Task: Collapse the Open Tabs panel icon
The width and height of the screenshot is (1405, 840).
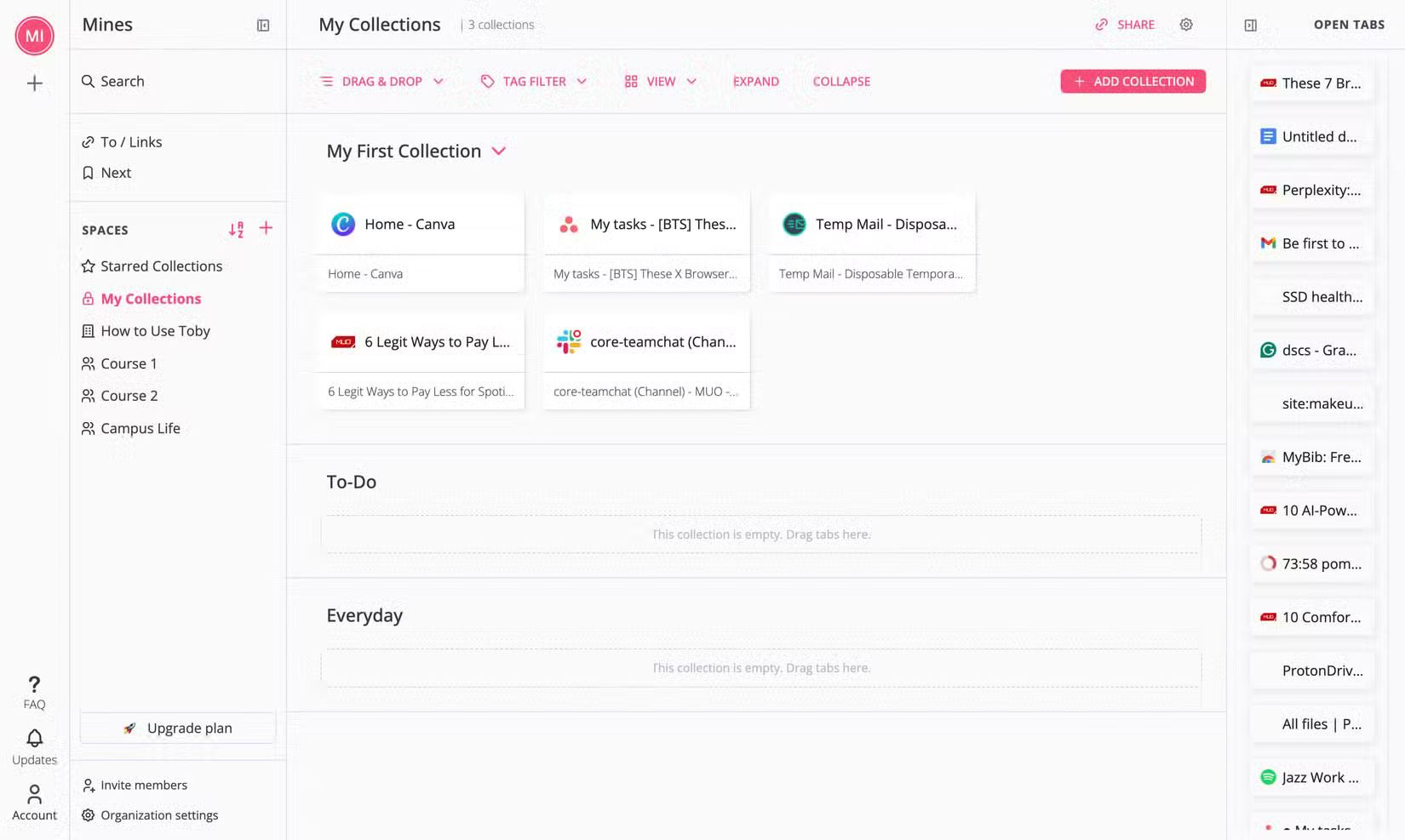Action: pos(1251,25)
